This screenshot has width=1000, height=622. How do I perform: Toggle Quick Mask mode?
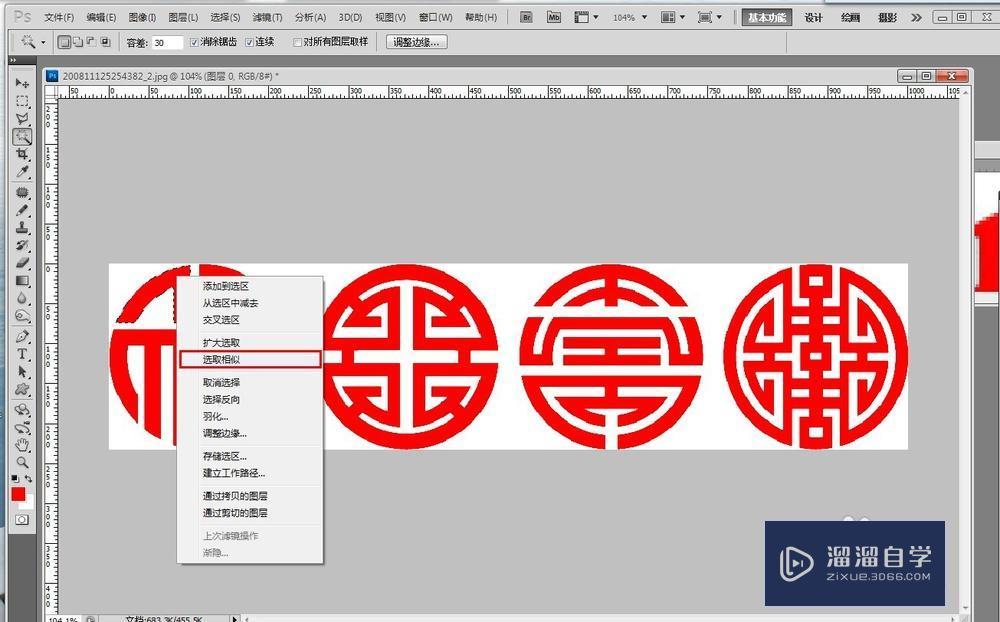click(x=22, y=520)
